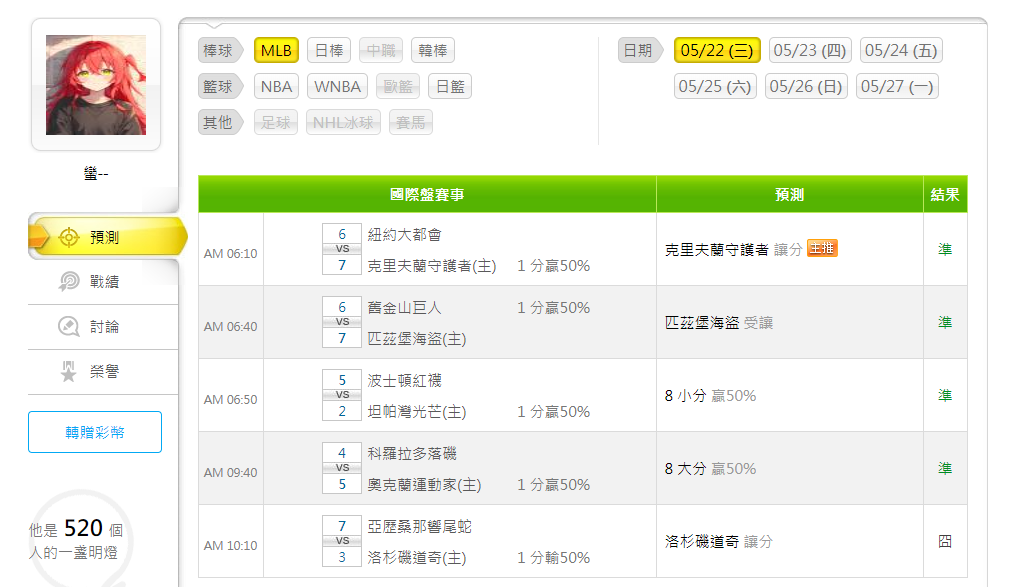This screenshot has height=587, width=1010.
Task: Click the AM 09:40 game time
Action: (x=231, y=472)
